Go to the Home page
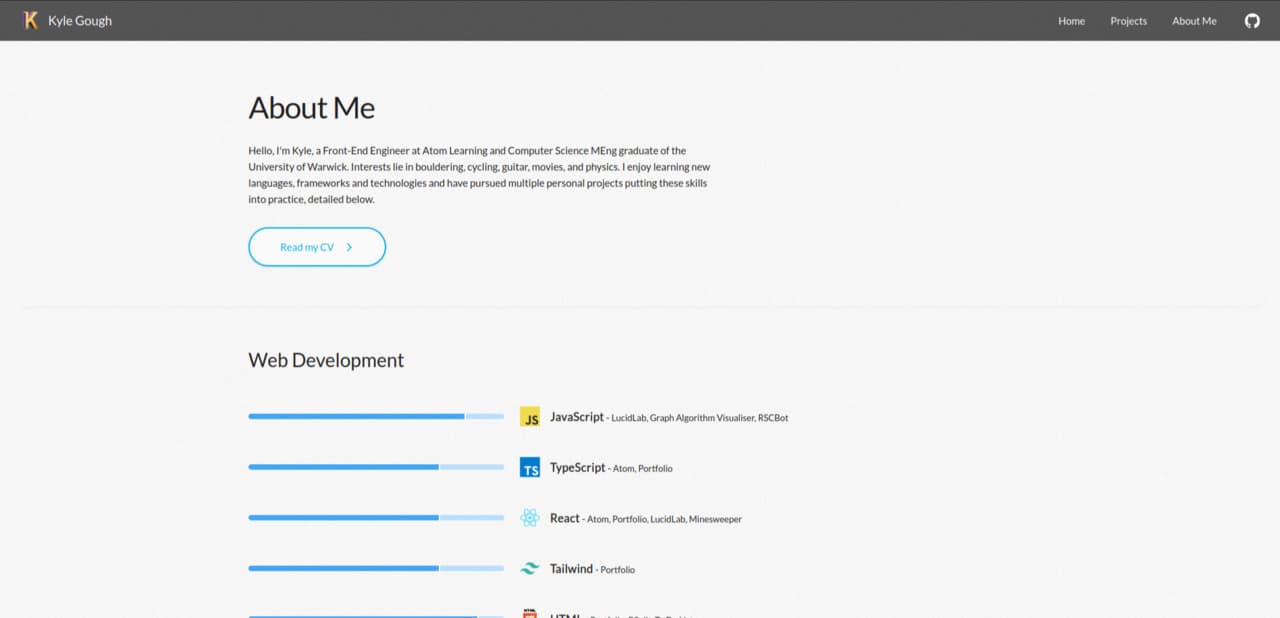 1071,21
